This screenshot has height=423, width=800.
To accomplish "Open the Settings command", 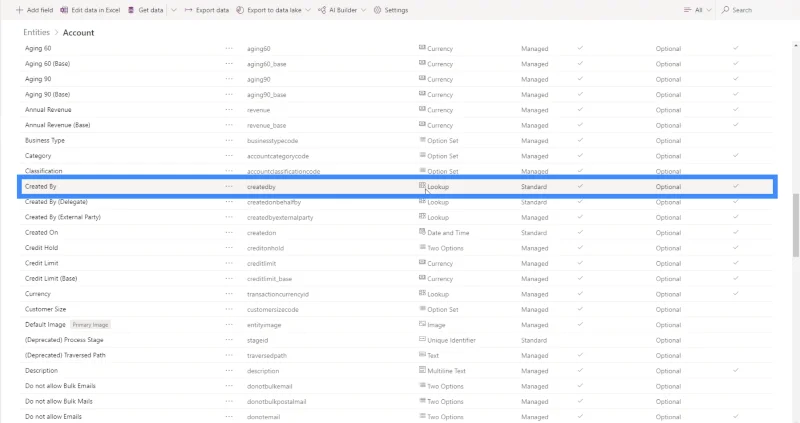I will (391, 10).
